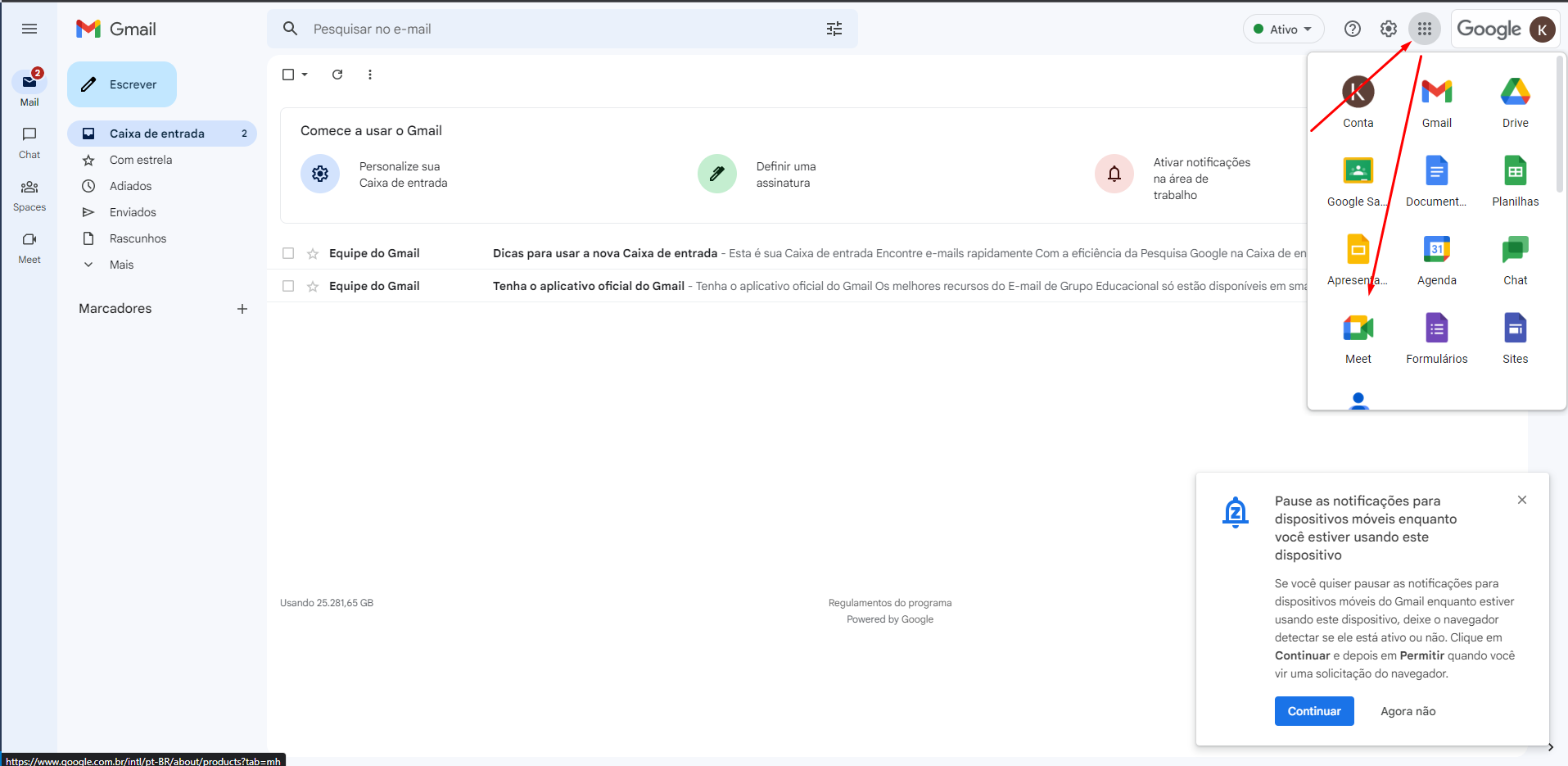
Task: Expand side panel arrow at bottom right
Action: 1551,747
